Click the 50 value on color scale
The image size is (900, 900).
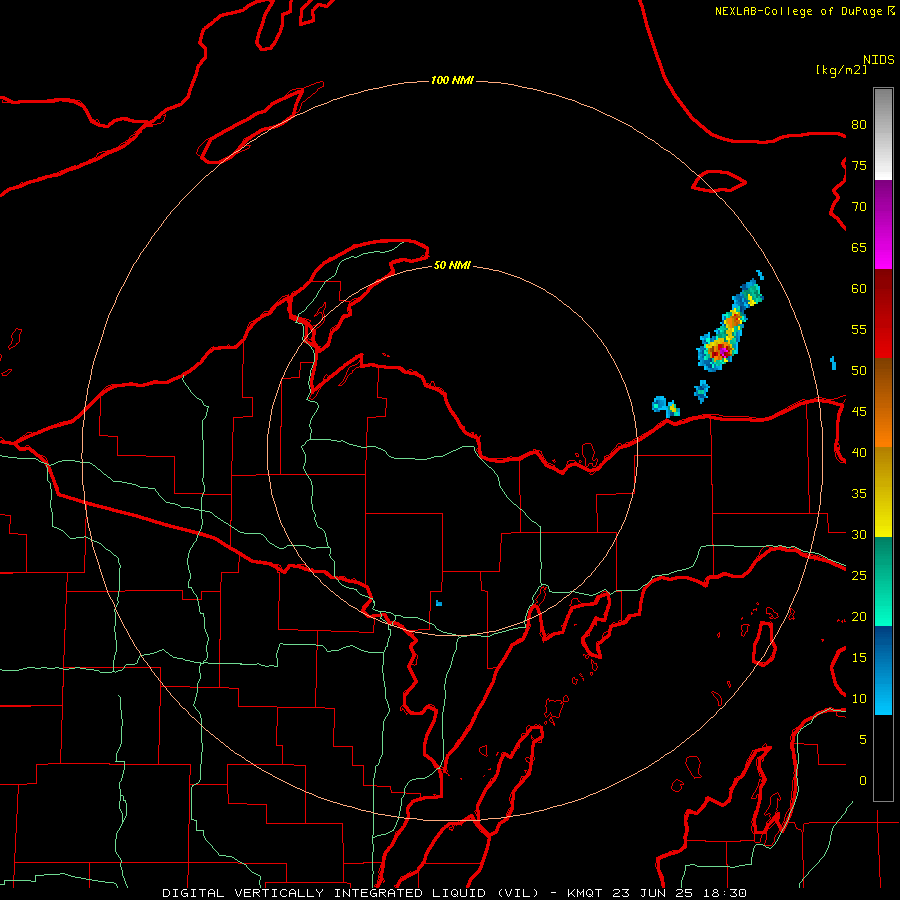[x=859, y=371]
